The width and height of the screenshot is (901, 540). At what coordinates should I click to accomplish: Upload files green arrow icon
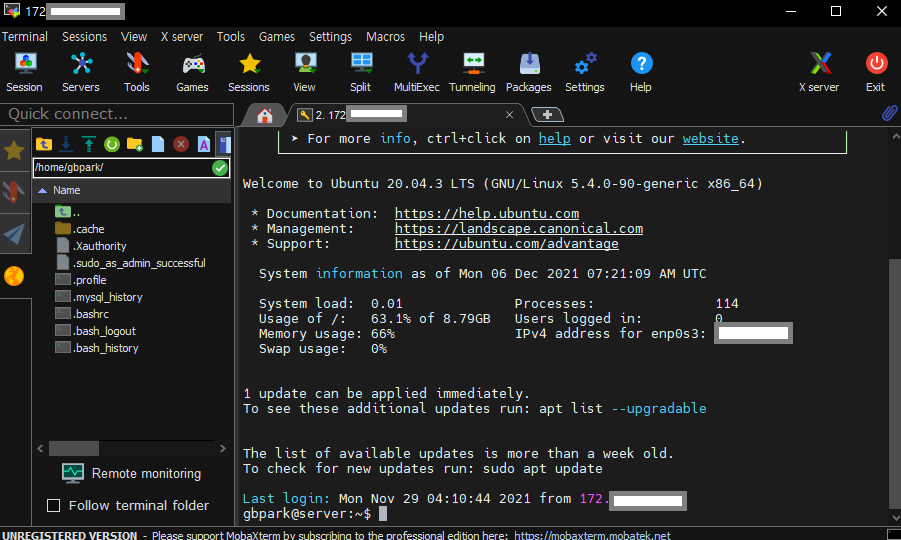(x=89, y=144)
